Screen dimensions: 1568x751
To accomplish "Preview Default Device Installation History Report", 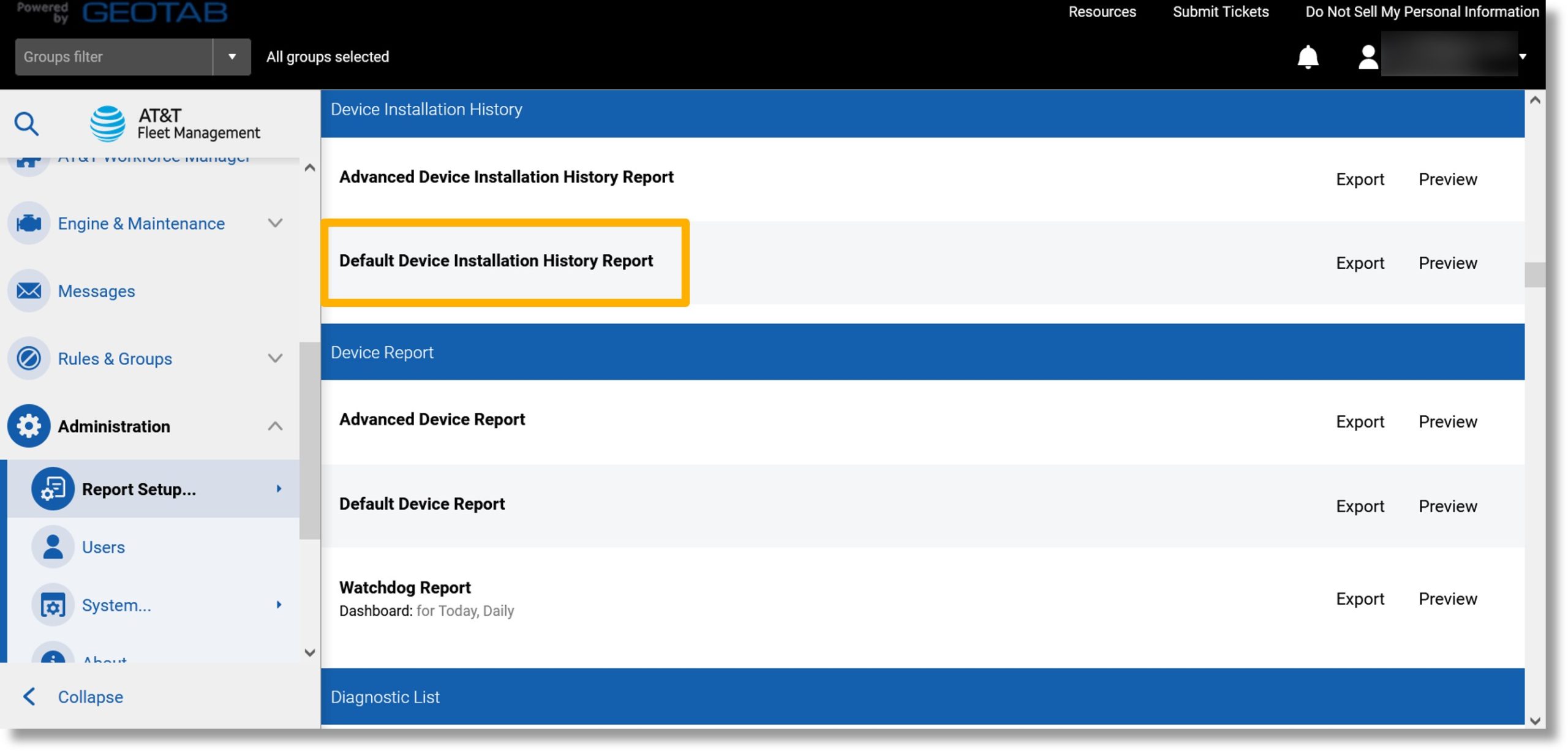I will [x=1447, y=263].
